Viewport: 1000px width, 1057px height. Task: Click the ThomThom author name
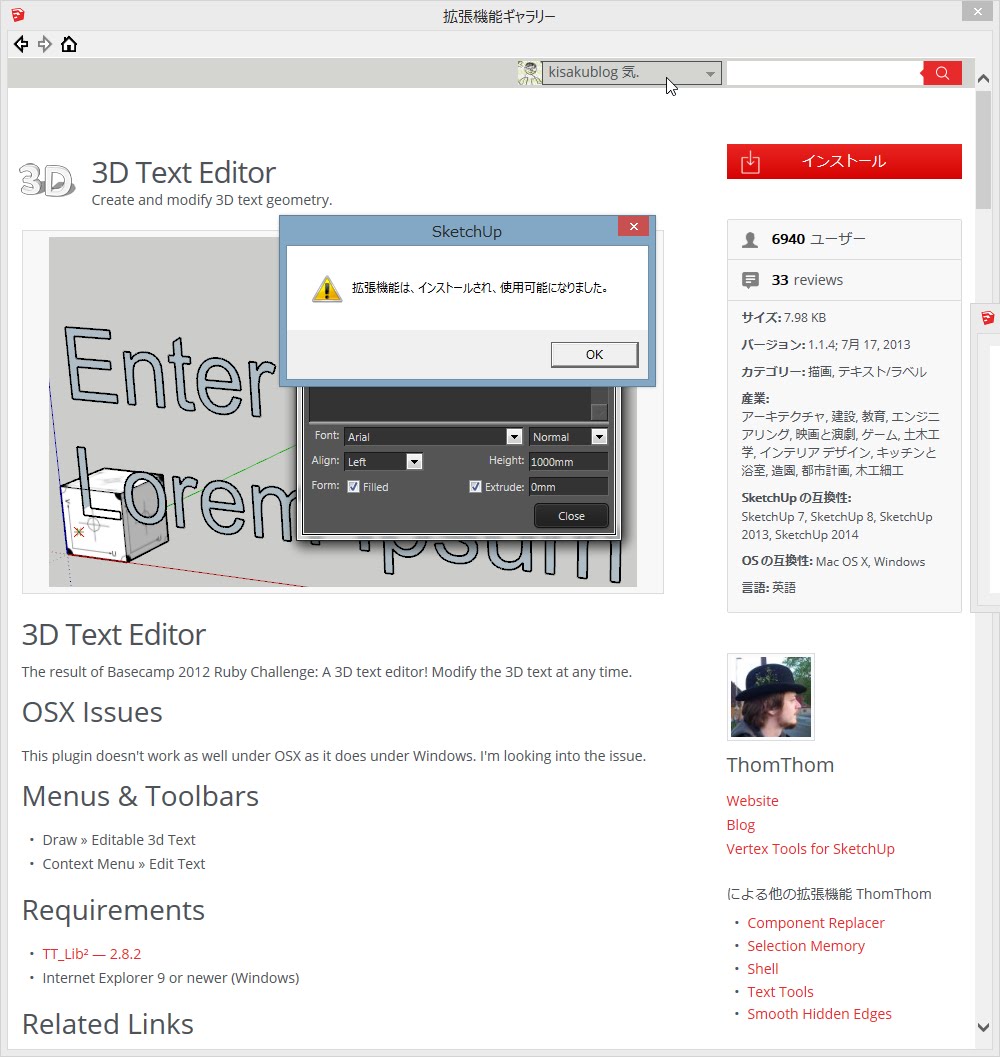[780, 765]
